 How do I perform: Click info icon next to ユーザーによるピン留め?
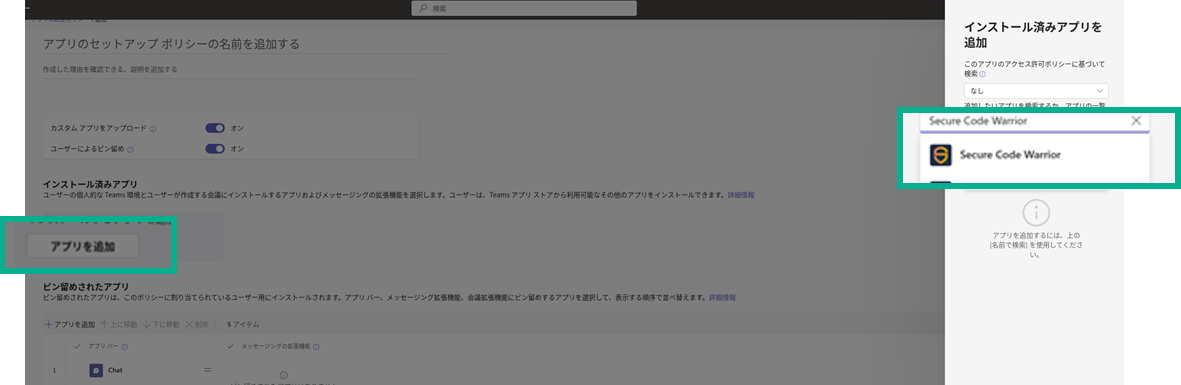pyautogui.click(x=130, y=149)
